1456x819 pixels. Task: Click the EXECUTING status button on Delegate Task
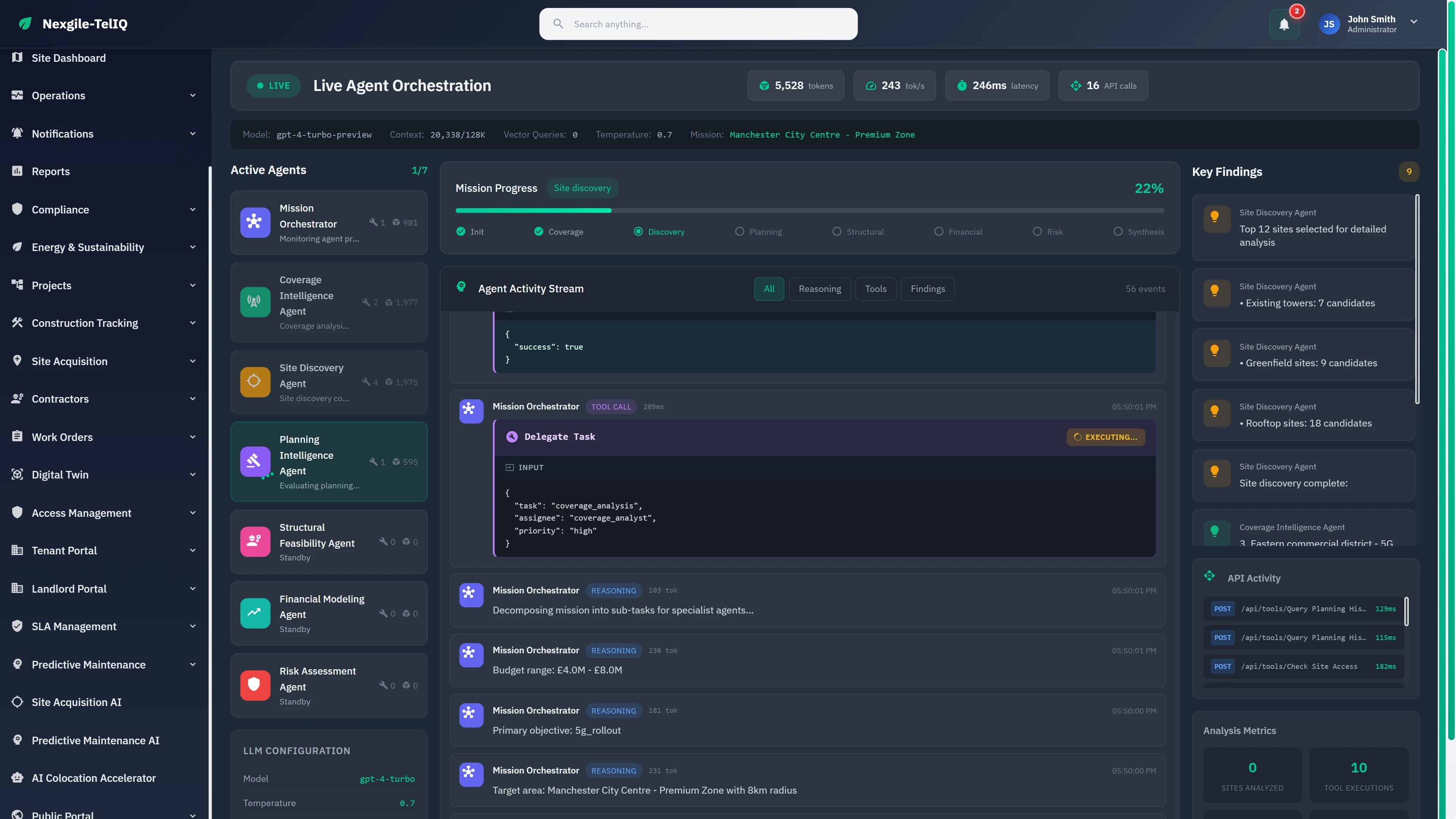coord(1106,437)
